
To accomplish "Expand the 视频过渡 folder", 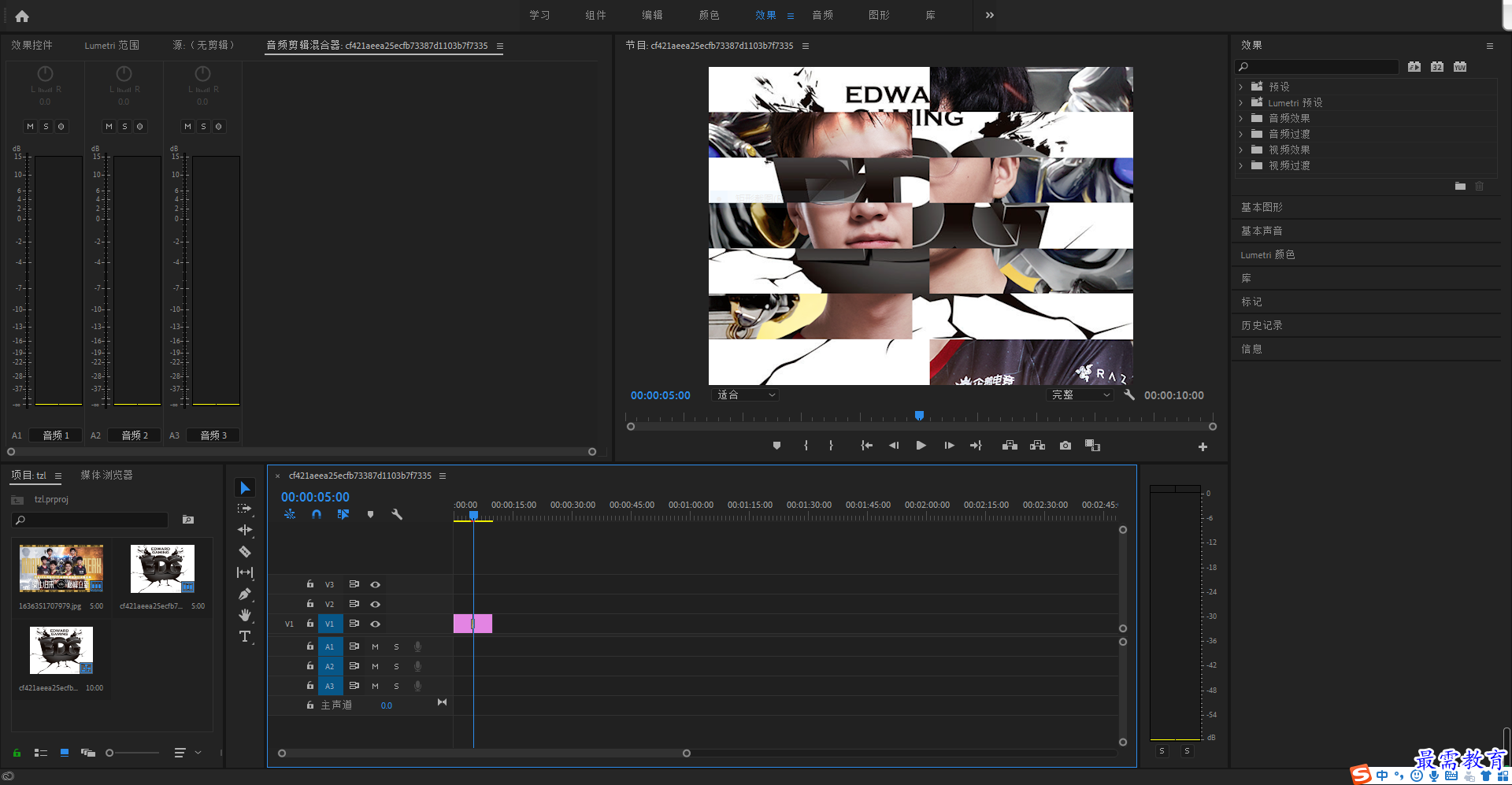I will click(x=1241, y=165).
